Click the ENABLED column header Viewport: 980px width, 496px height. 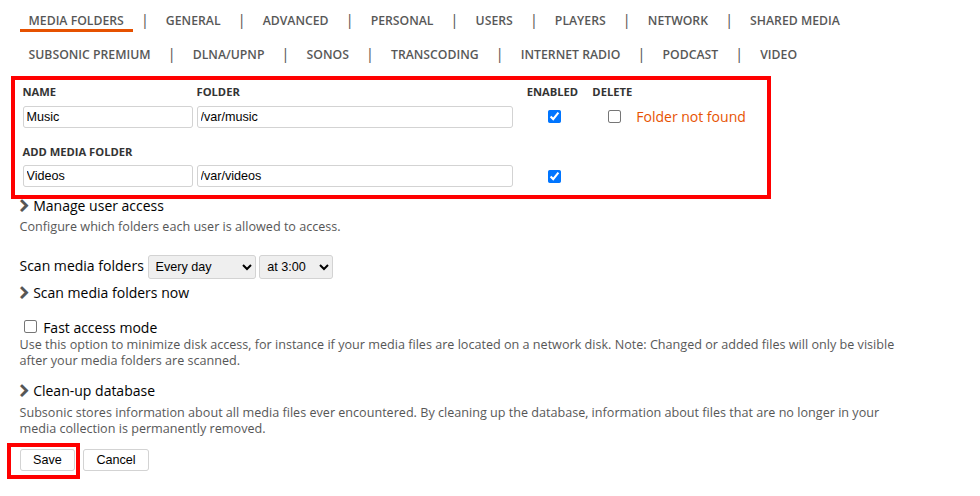(x=552, y=92)
